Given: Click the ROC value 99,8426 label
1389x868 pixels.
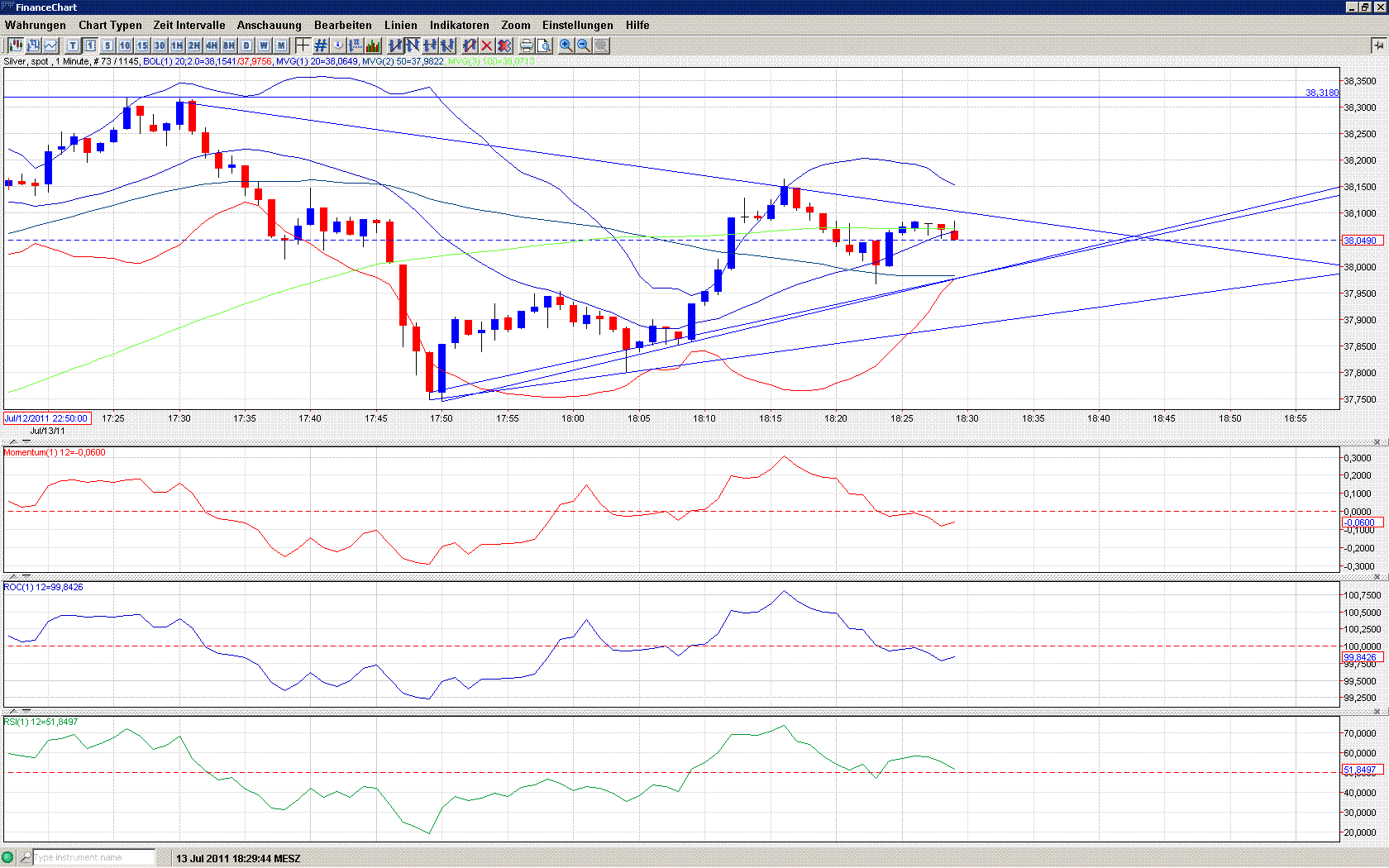Looking at the screenshot, I should coord(1361,657).
